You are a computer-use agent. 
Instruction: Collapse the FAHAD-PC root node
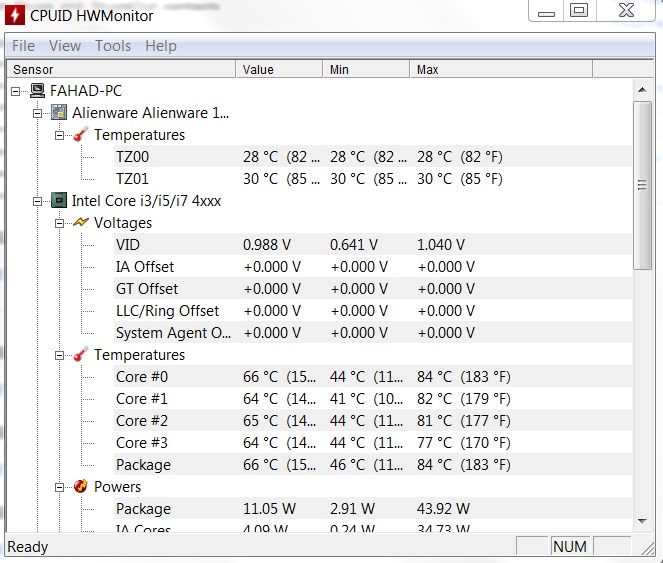[x=16, y=91]
